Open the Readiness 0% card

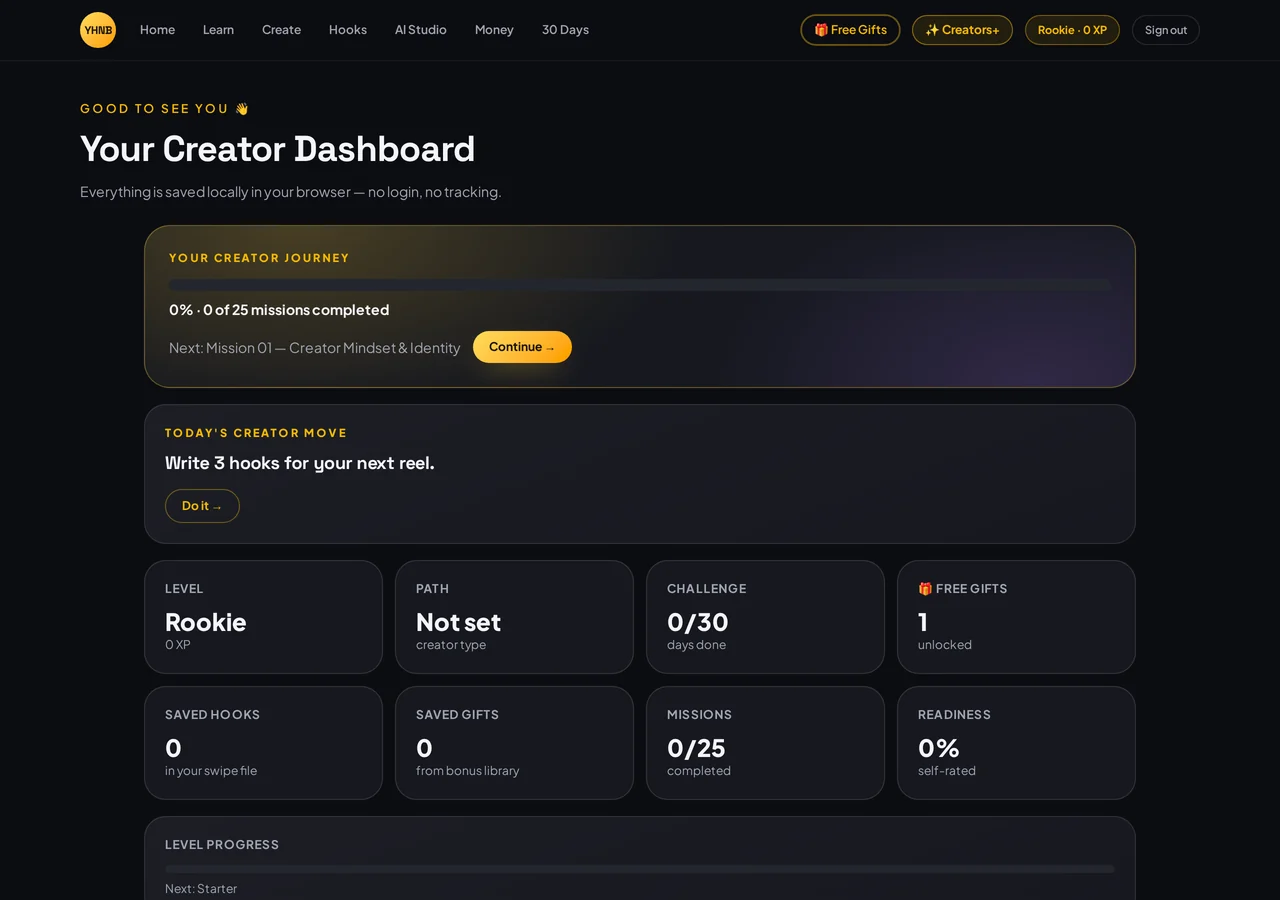click(1016, 743)
